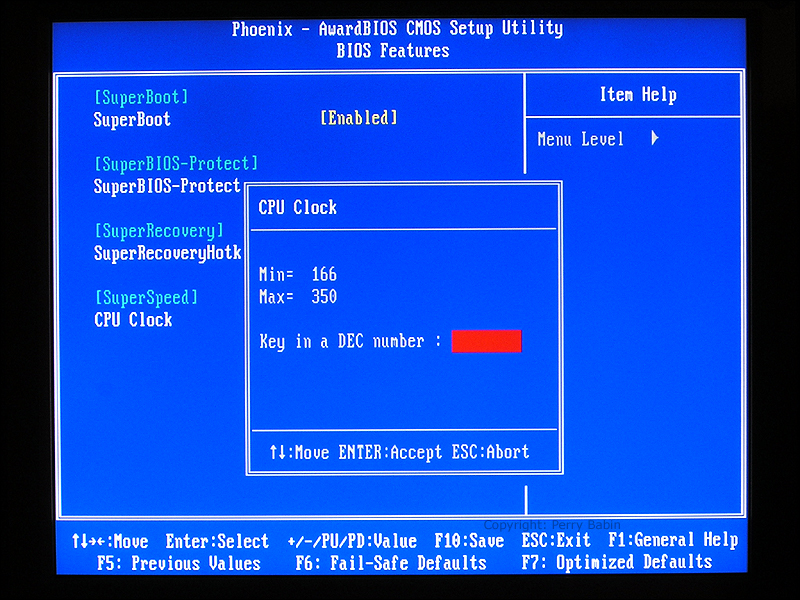Click the "F7: Optimized Defaults" shortcut hint
Viewport: 800px width, 600px height.
(x=617, y=562)
